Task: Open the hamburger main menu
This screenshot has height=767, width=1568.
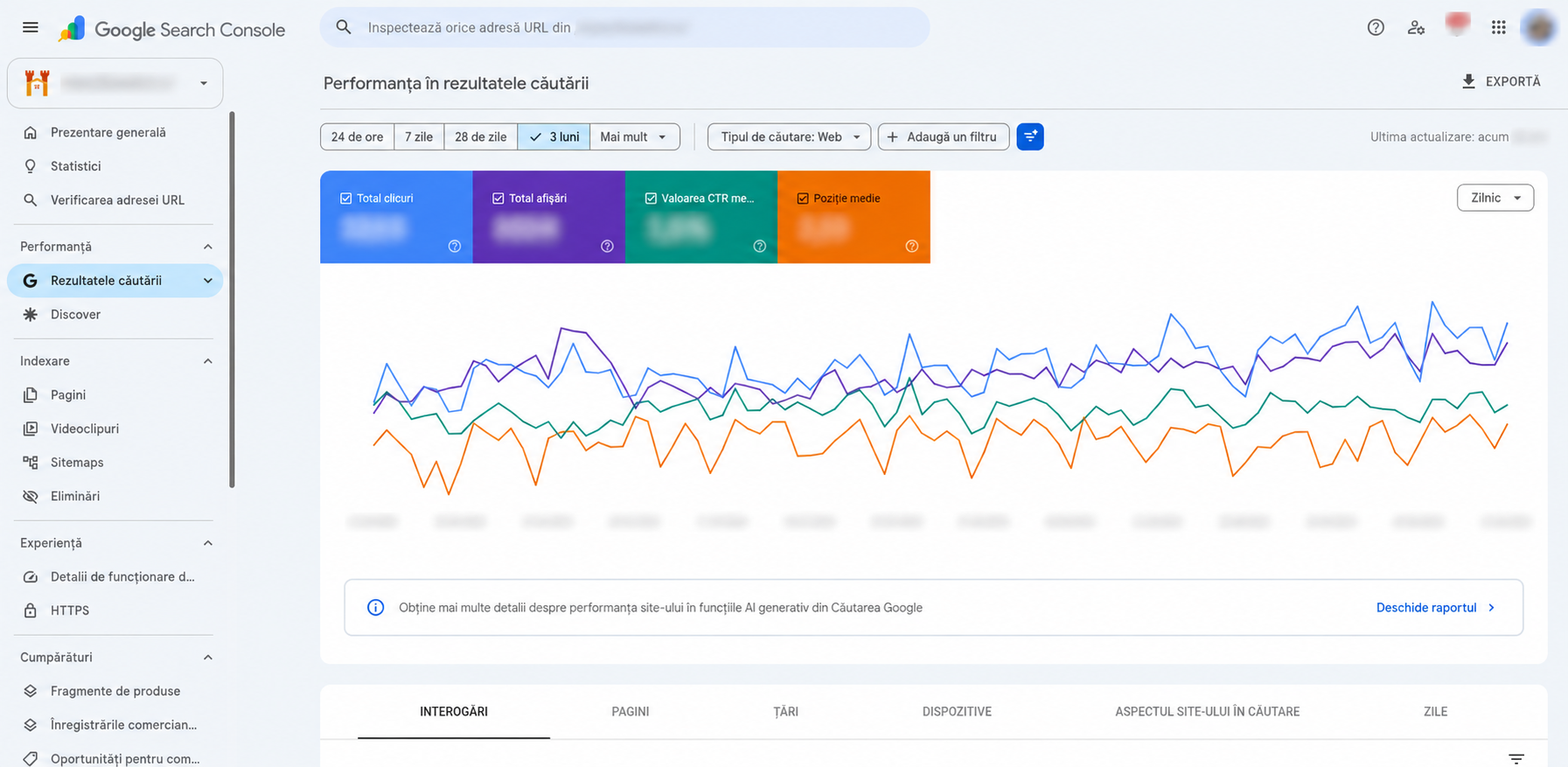Action: (x=31, y=27)
